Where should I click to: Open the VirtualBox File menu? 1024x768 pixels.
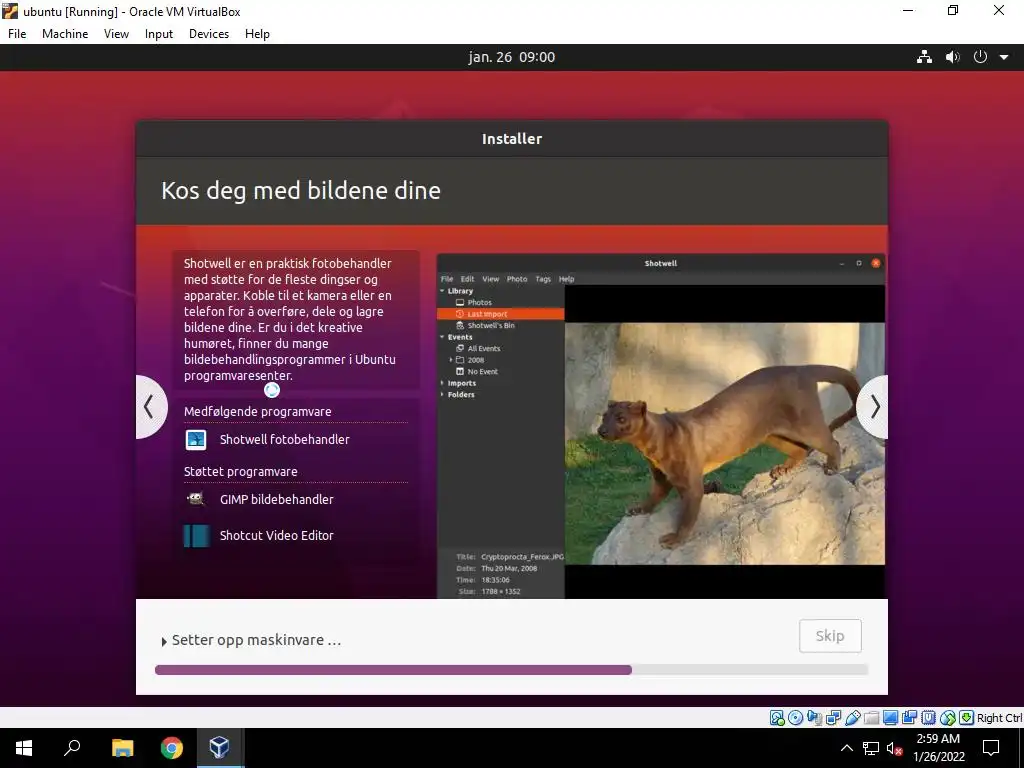[17, 34]
